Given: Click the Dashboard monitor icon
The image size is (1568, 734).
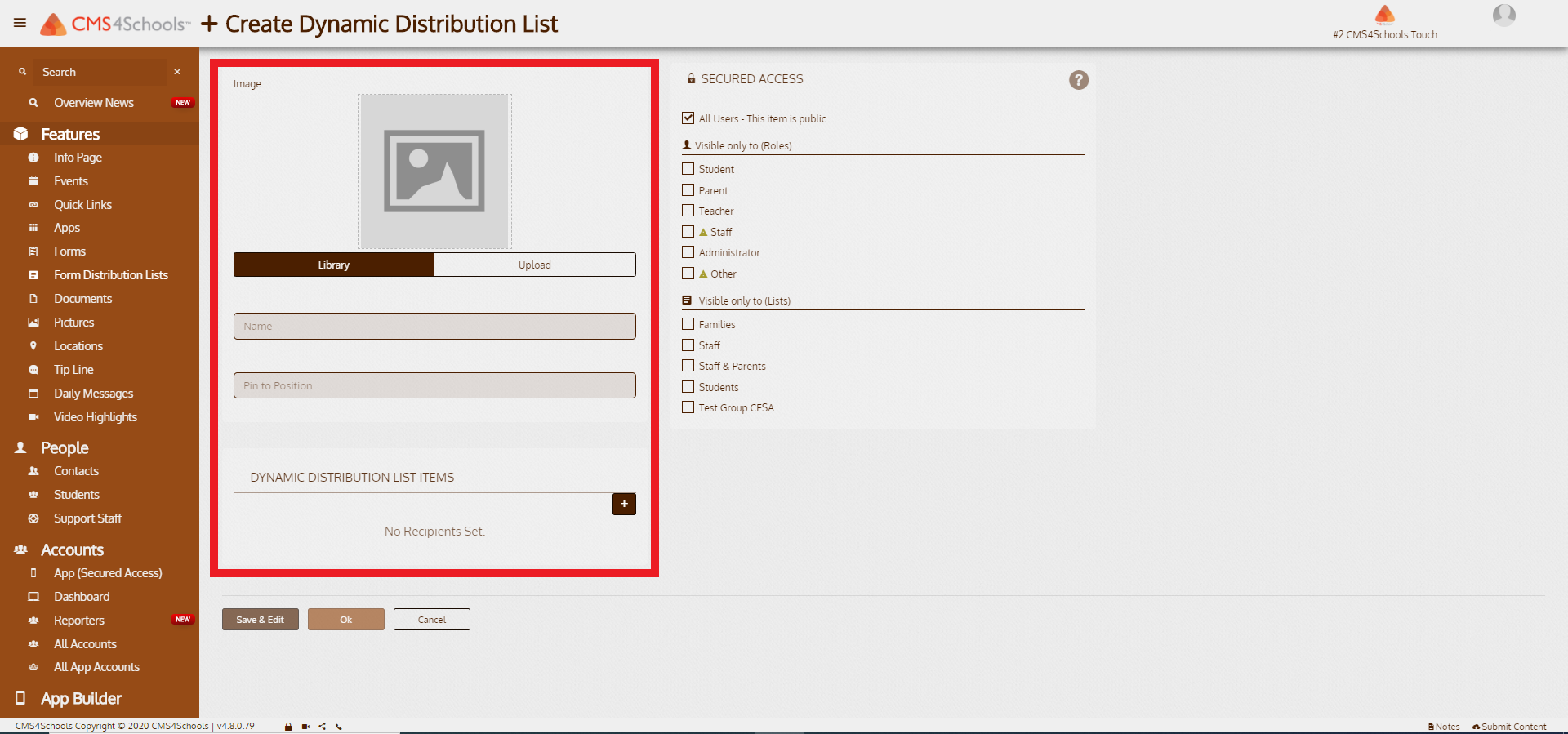Looking at the screenshot, I should pos(33,597).
